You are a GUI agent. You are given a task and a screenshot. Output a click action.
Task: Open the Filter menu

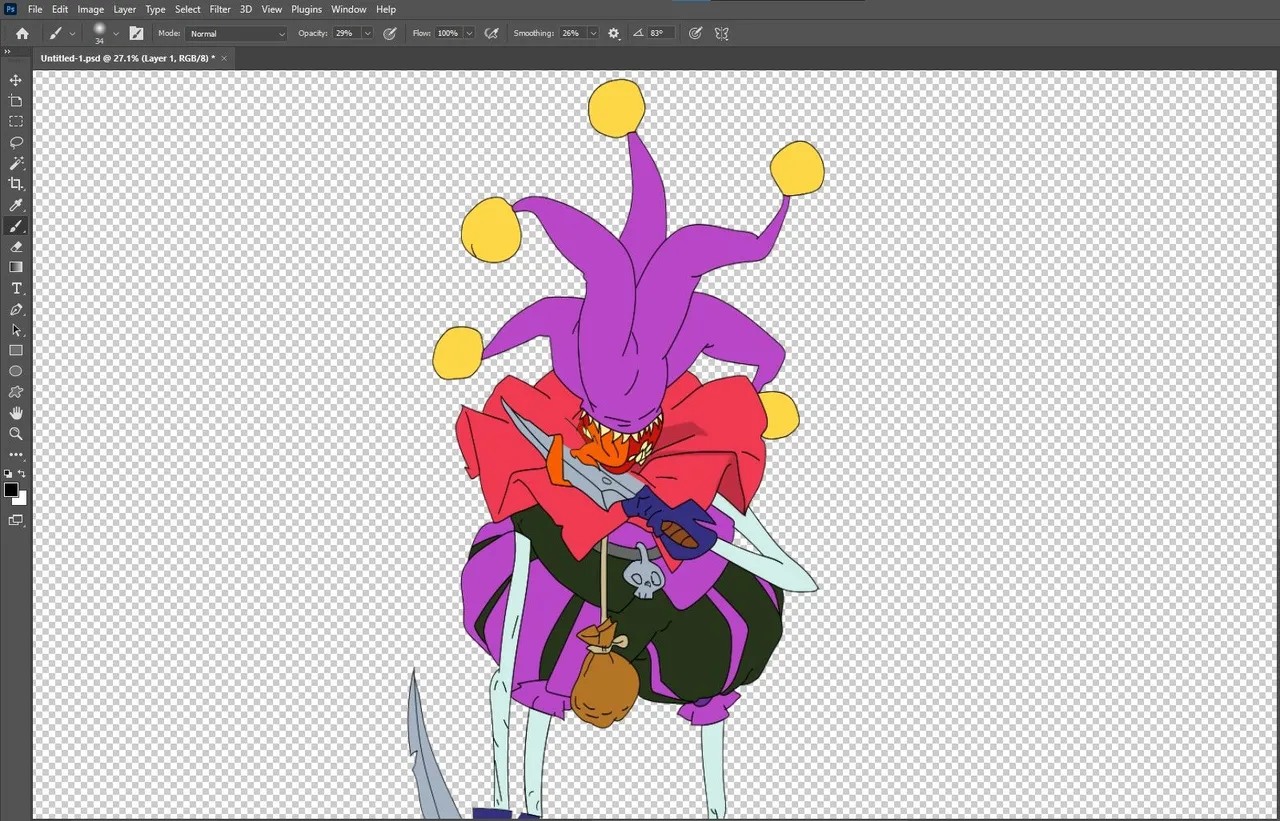(220, 9)
